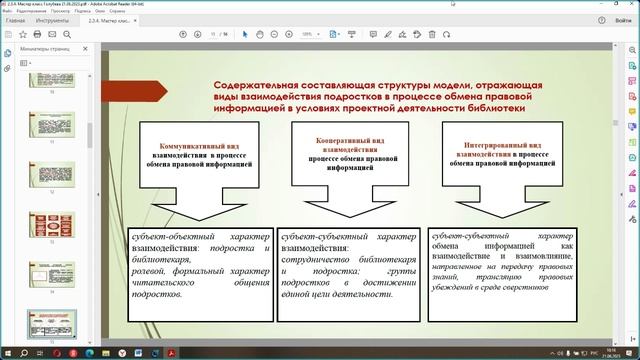Zoom out with the minus icon

[x=274, y=35]
